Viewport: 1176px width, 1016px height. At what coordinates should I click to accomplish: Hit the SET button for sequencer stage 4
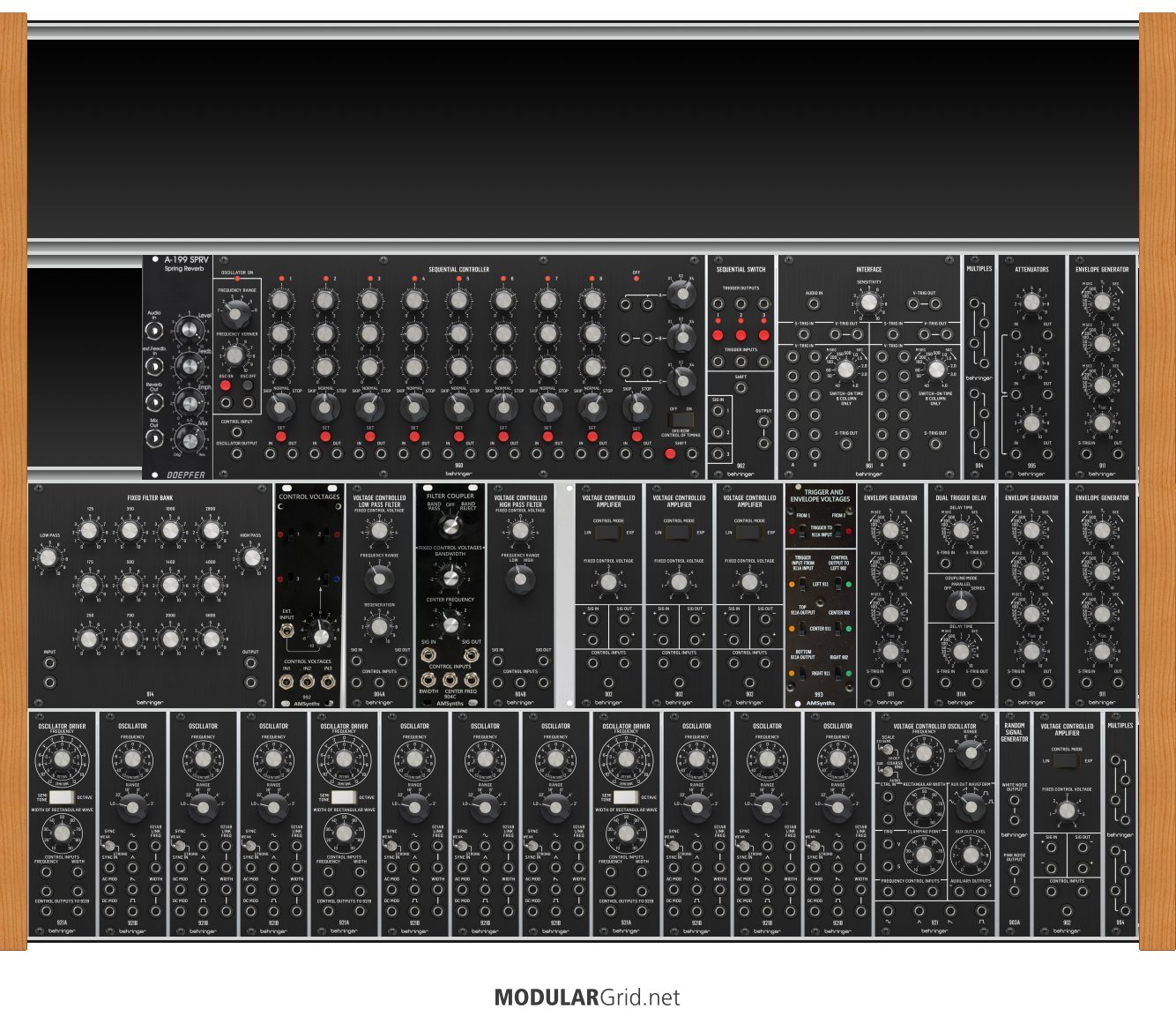414,437
